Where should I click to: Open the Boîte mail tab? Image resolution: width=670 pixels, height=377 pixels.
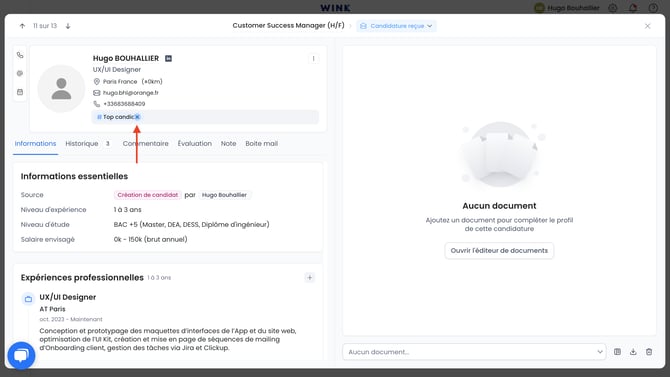(262, 144)
